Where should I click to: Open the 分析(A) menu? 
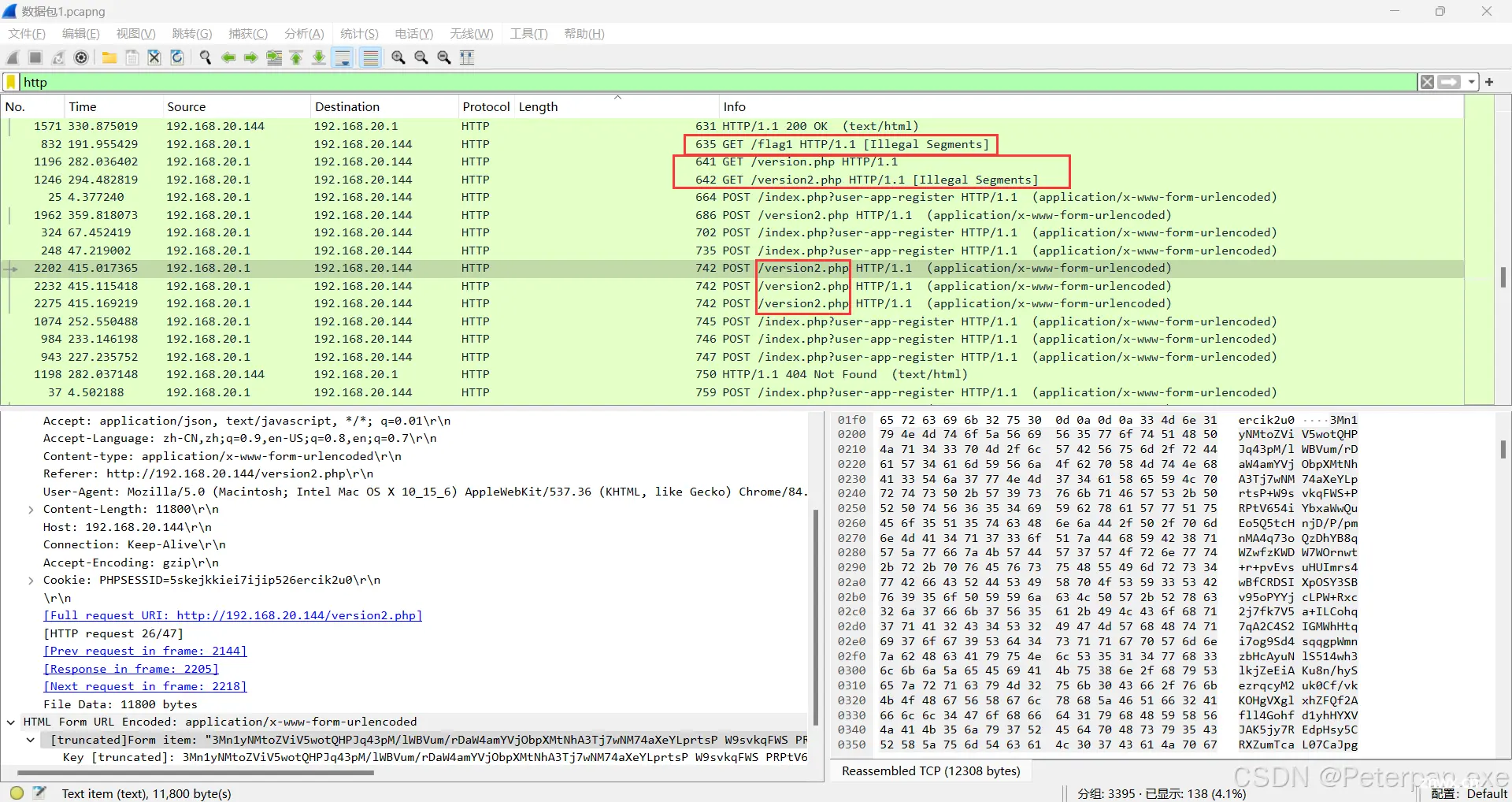(x=304, y=34)
